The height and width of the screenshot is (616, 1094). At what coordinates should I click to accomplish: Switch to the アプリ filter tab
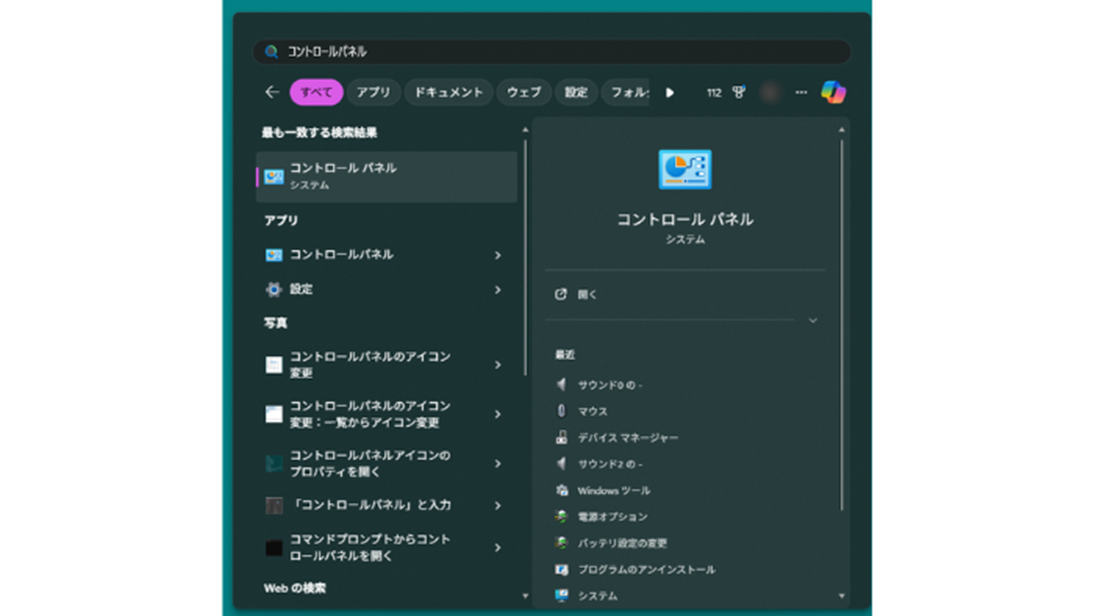click(373, 92)
